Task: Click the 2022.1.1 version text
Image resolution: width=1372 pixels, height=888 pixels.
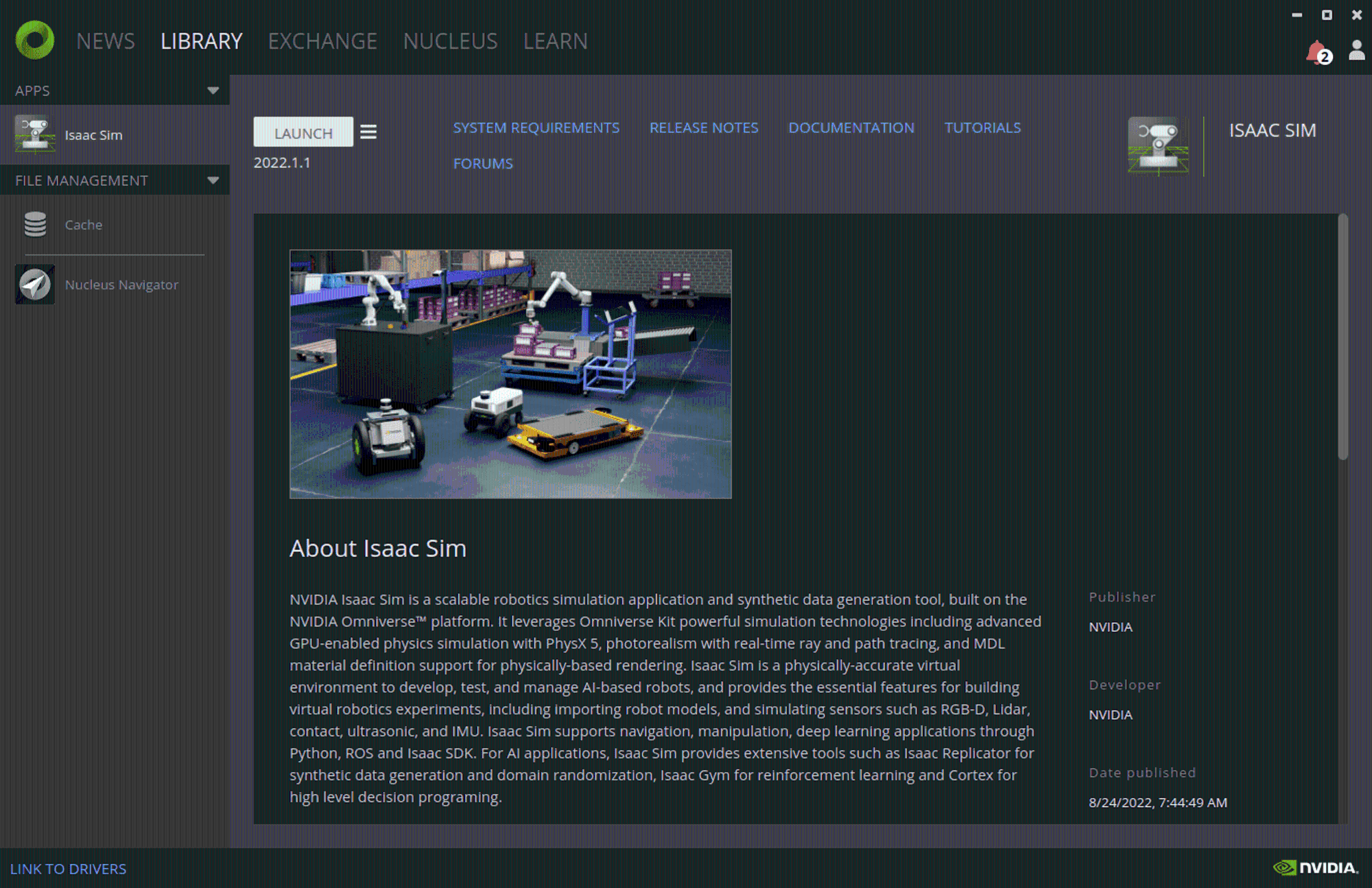Action: coord(282,163)
